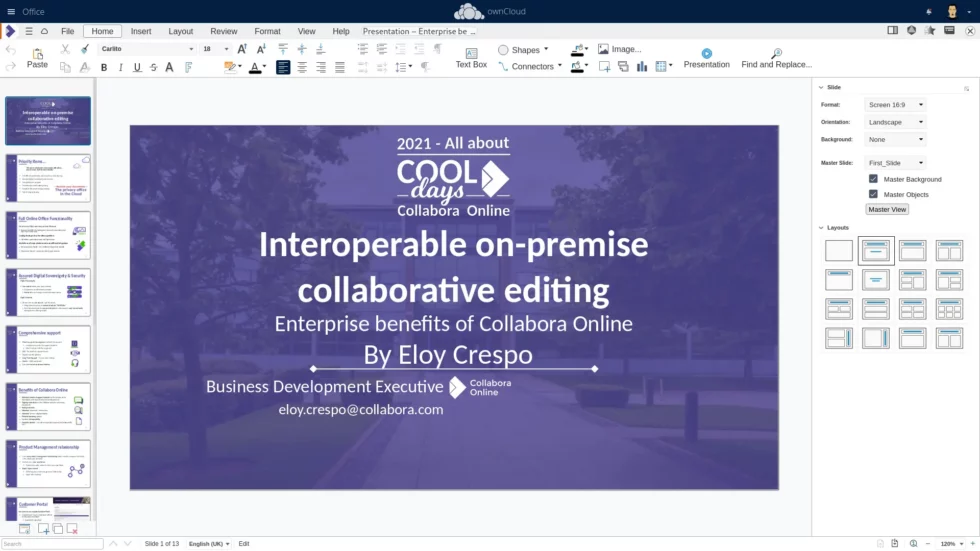980x551 pixels.
Task: Align text left
Action: tap(283, 67)
